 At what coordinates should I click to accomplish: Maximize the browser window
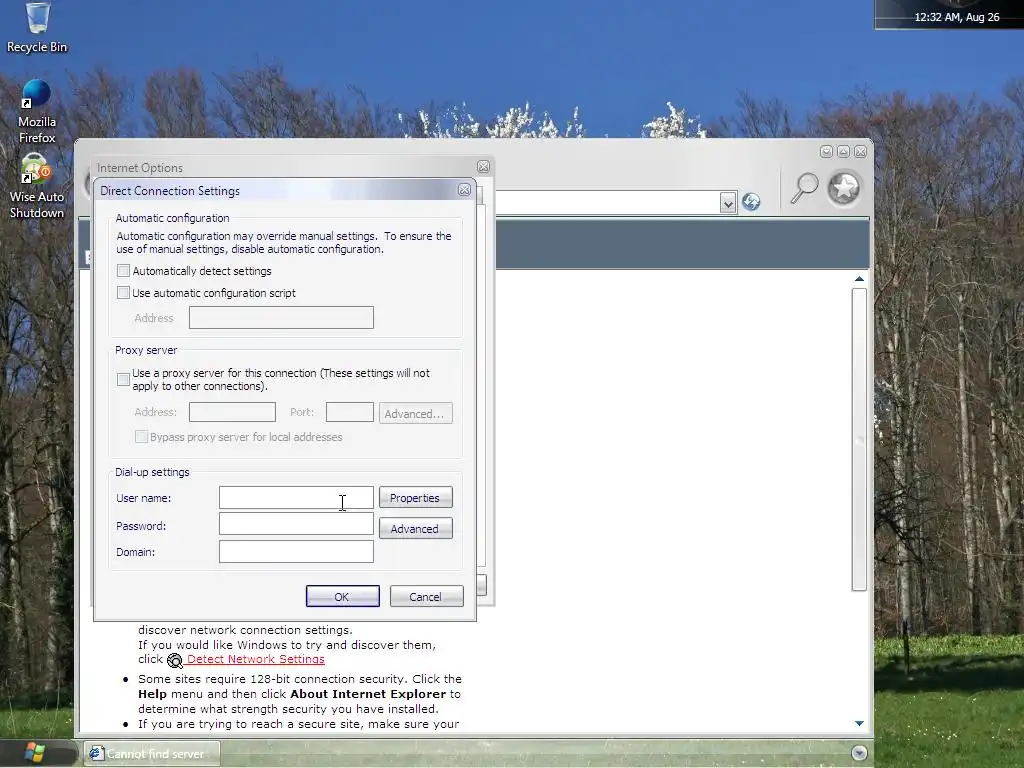coord(843,152)
